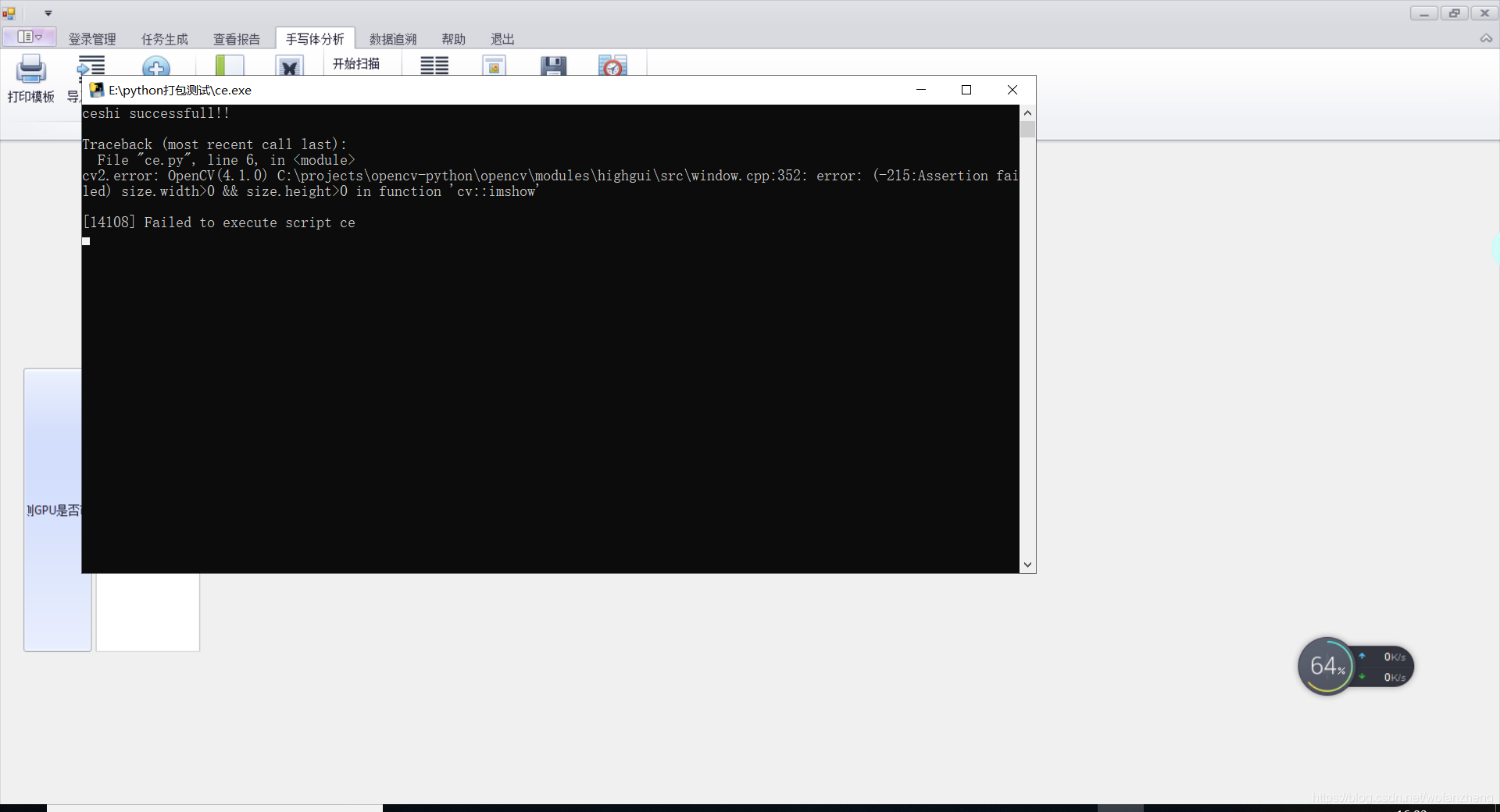Image resolution: width=1500 pixels, height=812 pixels.
Task: Open the 帮助 tab
Action: 454,39
